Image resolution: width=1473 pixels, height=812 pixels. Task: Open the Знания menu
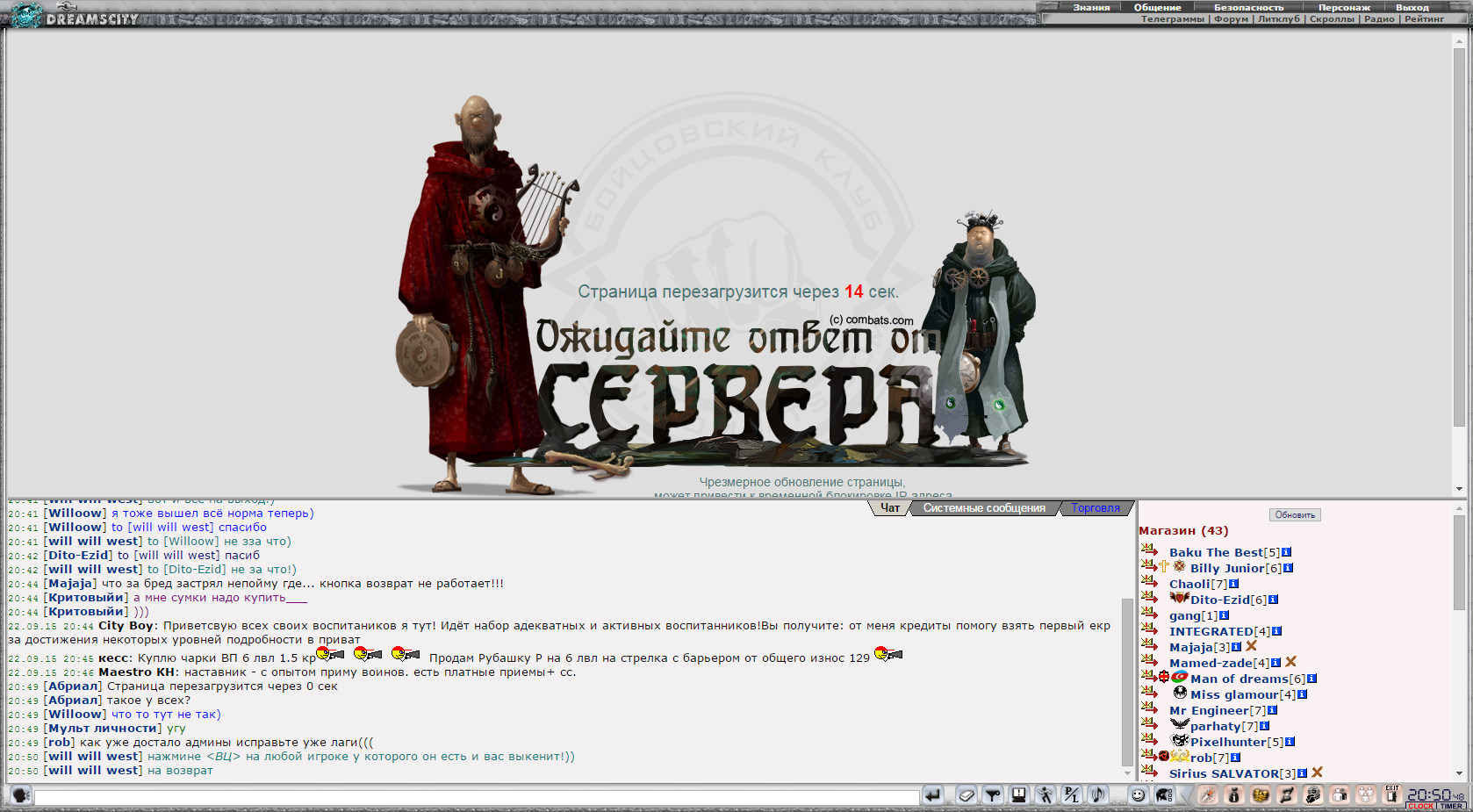tap(1091, 7)
